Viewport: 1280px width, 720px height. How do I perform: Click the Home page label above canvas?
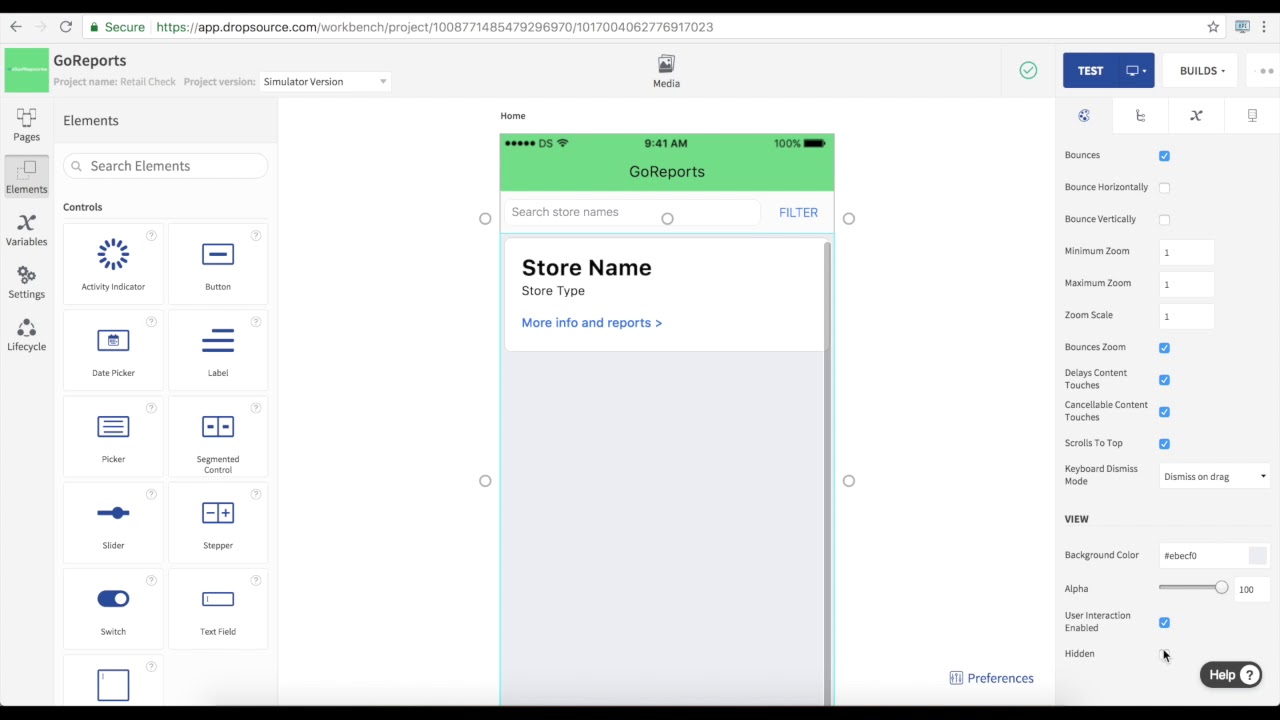(513, 116)
